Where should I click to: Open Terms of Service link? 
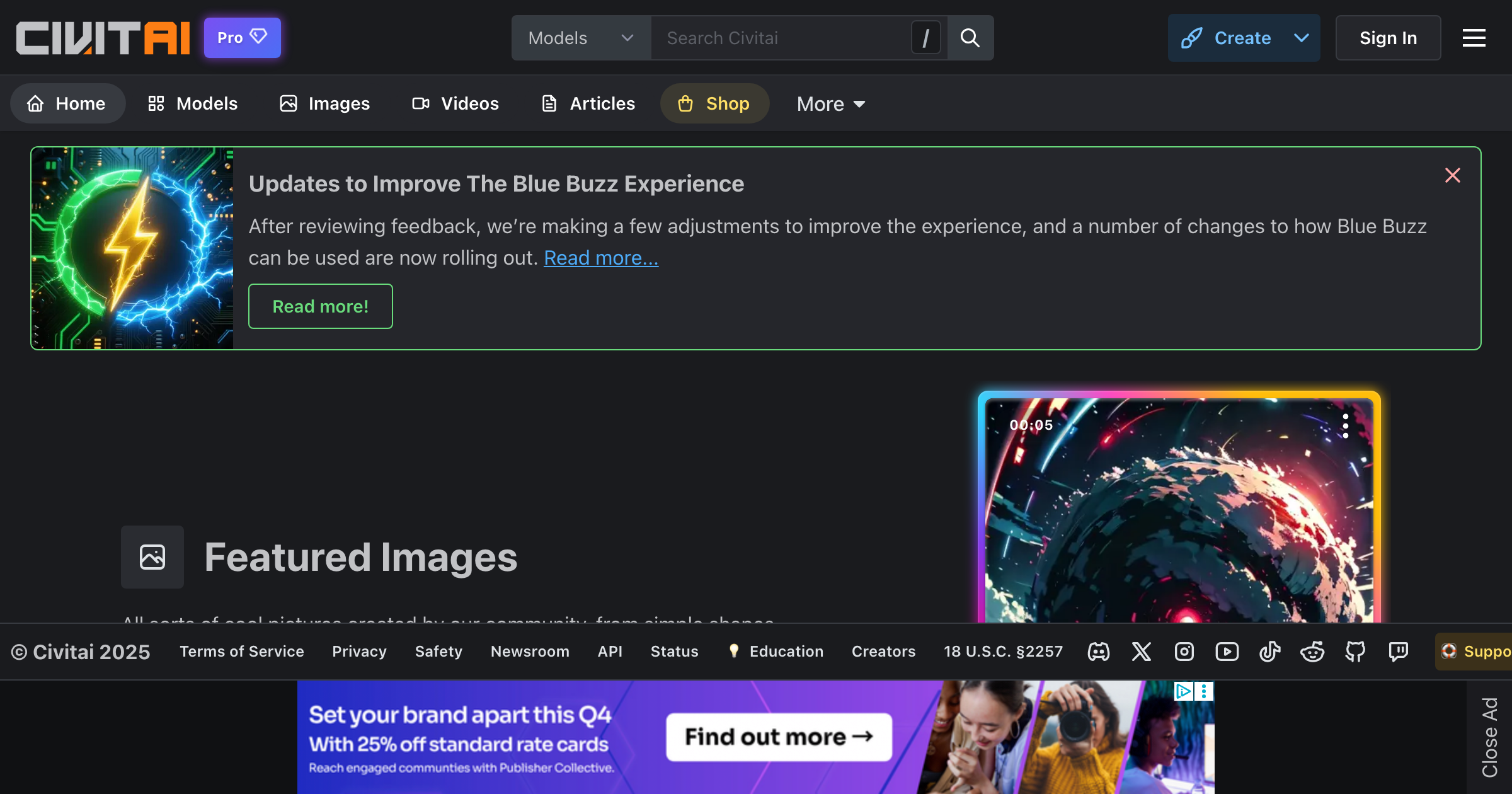[242, 652]
